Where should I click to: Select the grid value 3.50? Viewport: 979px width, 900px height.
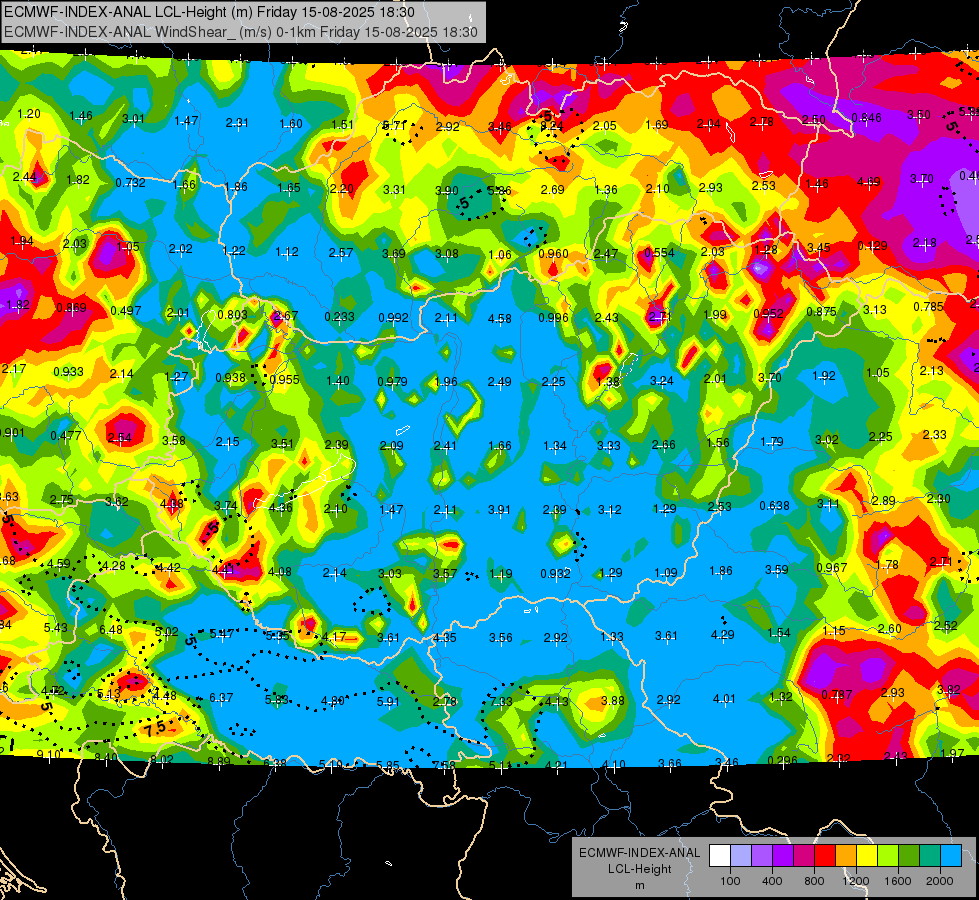(918, 114)
